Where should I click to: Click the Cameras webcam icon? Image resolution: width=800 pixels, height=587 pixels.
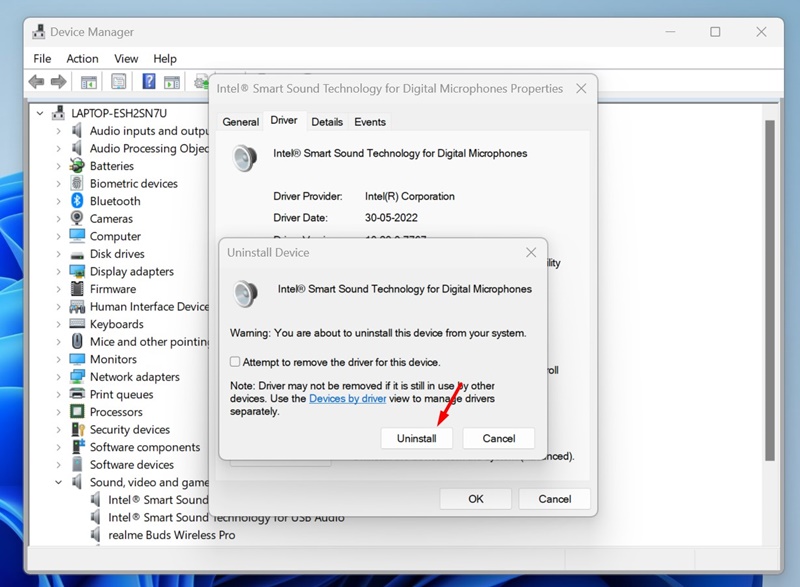pyautogui.click(x=77, y=218)
